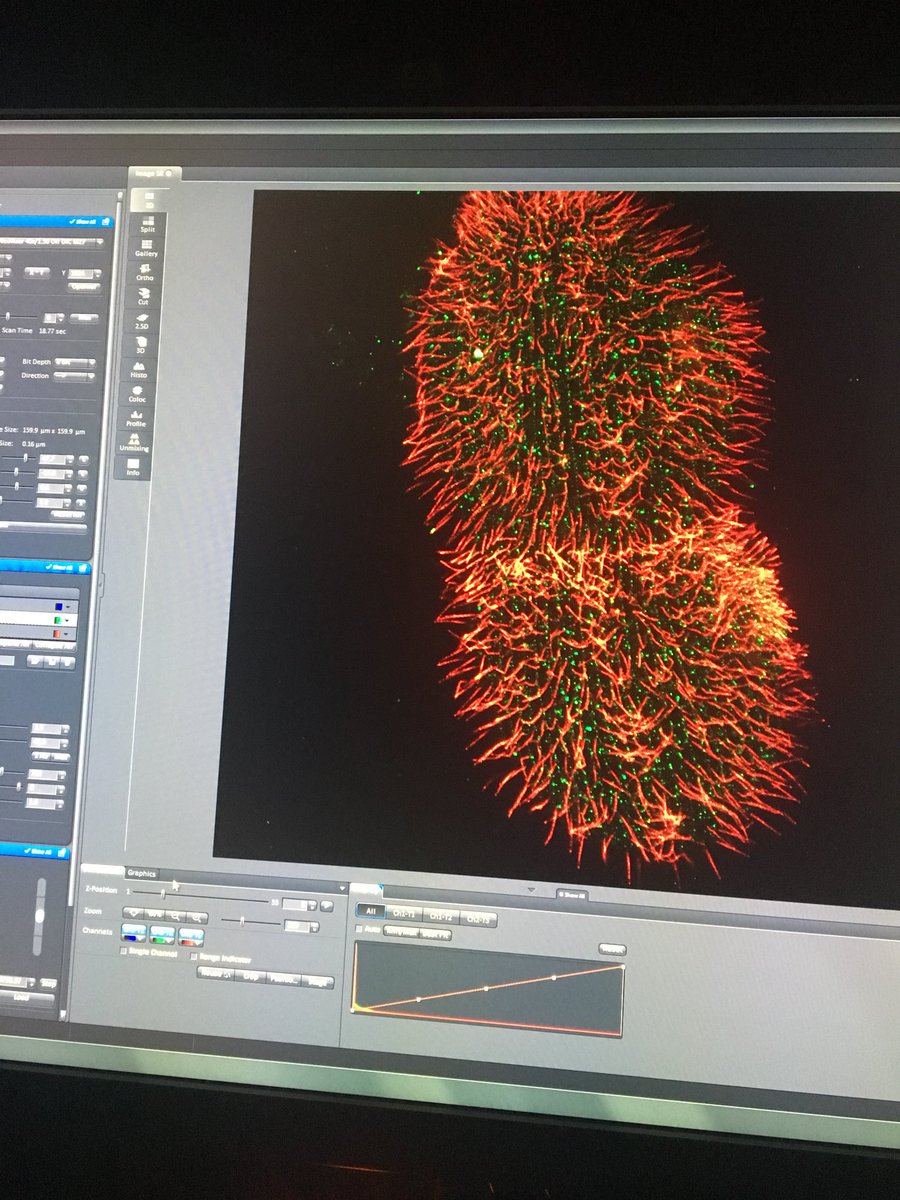Image resolution: width=900 pixels, height=1200 pixels.
Task: Click the Best Fit button
Action: pyautogui.click(x=436, y=934)
